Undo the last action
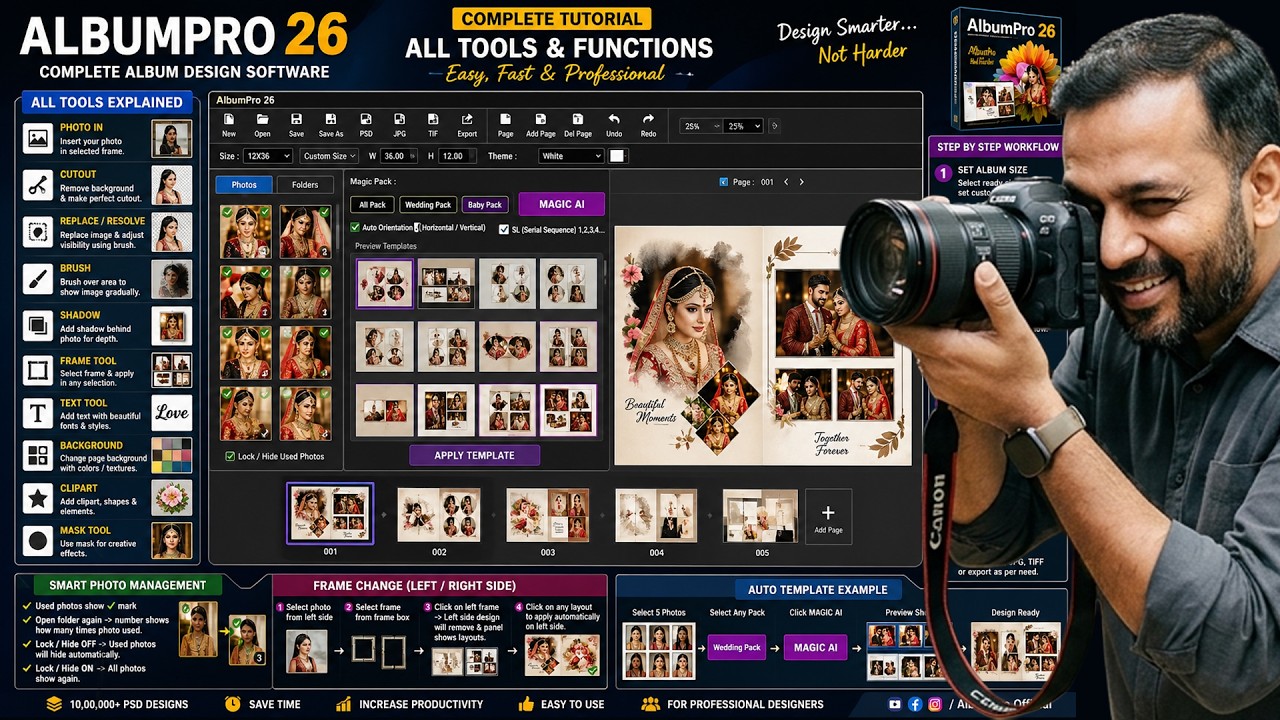The image size is (1280, 720). coord(614,119)
